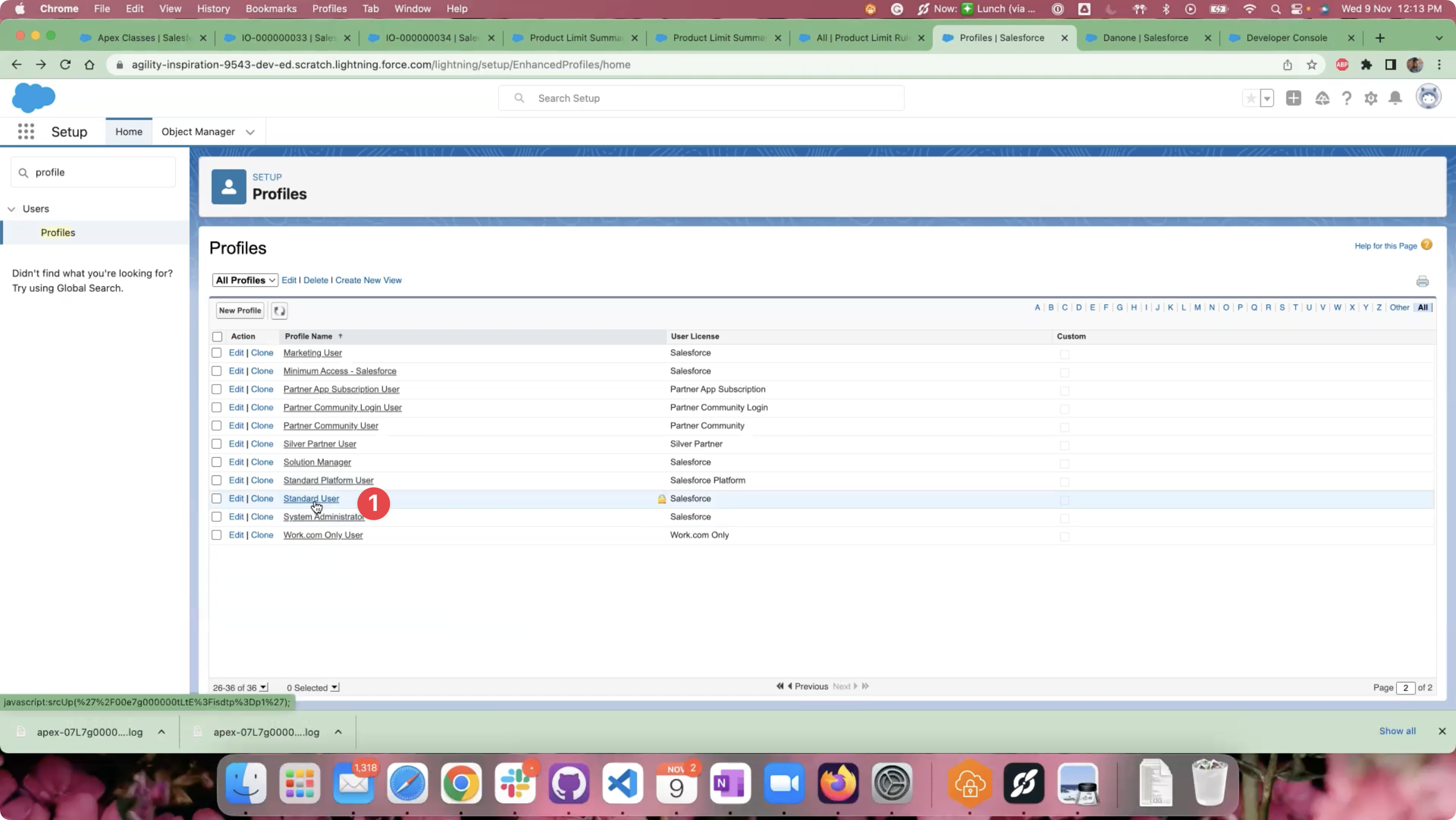Open the Salesforce Help question mark
The width and height of the screenshot is (1456, 820).
pos(1347,98)
